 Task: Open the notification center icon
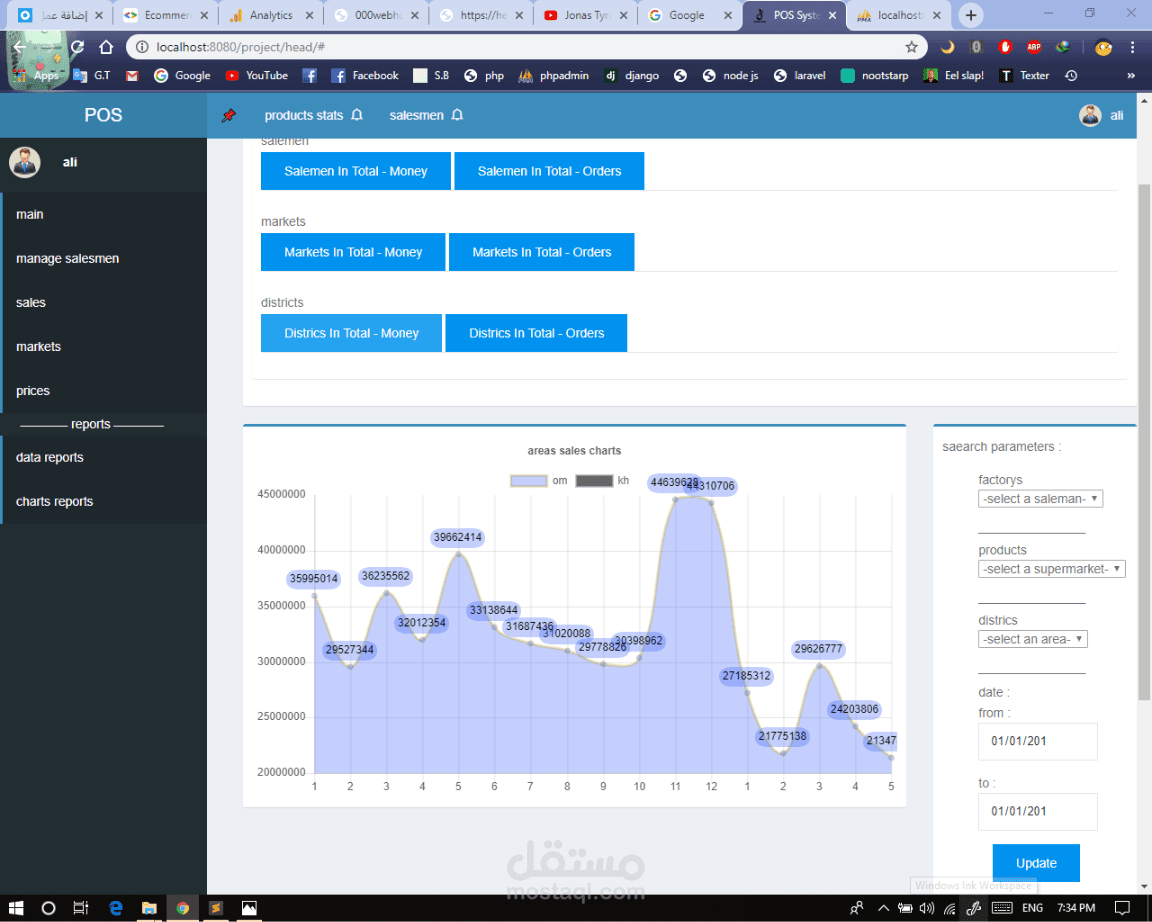(x=1122, y=908)
